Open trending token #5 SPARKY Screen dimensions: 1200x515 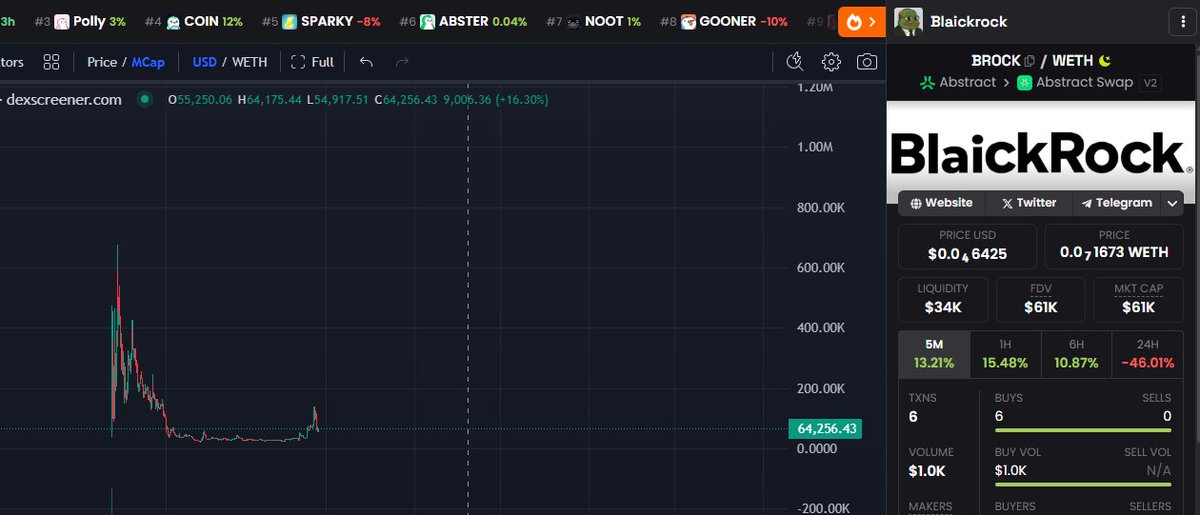321,21
